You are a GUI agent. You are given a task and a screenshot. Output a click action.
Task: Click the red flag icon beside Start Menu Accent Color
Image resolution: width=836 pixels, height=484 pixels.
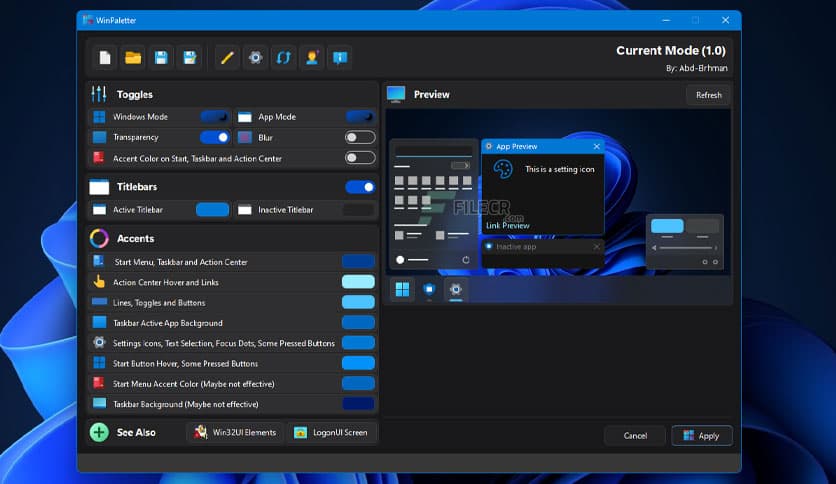point(99,383)
